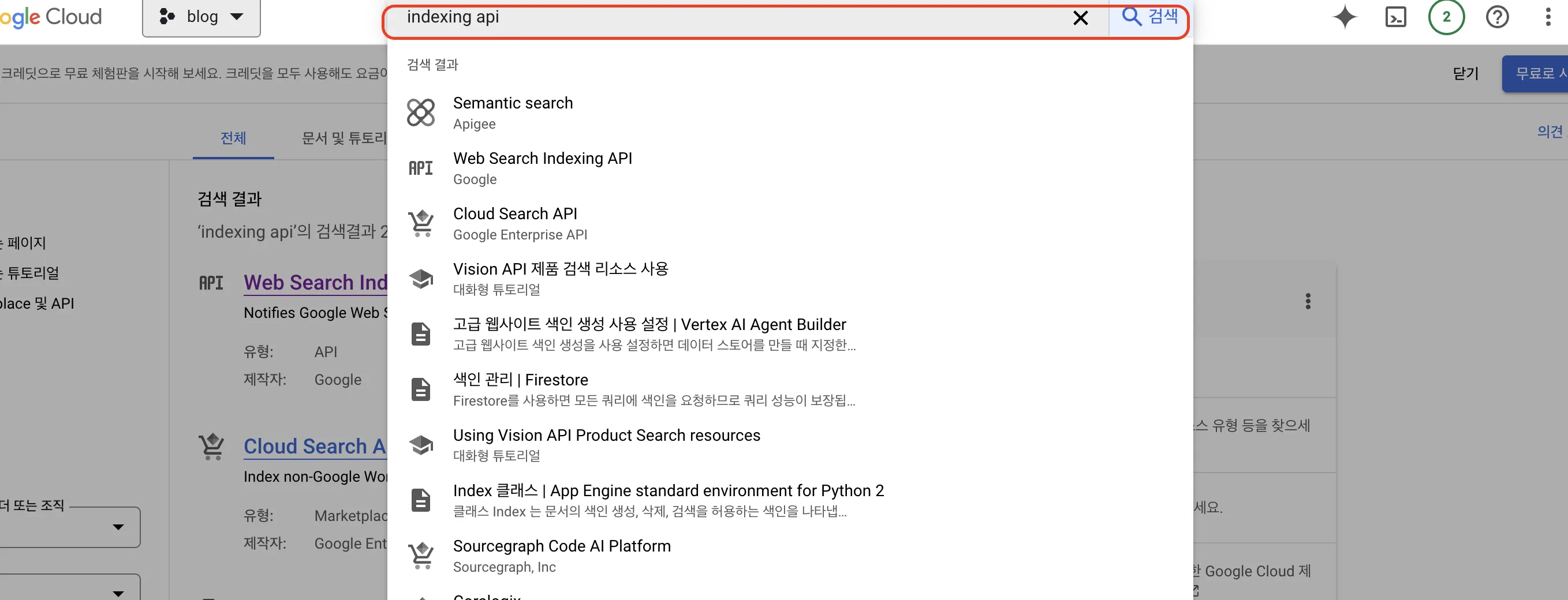Viewport: 1568px width, 600px height.
Task: Click document icon beside Index 클래스 result
Action: tap(421, 500)
